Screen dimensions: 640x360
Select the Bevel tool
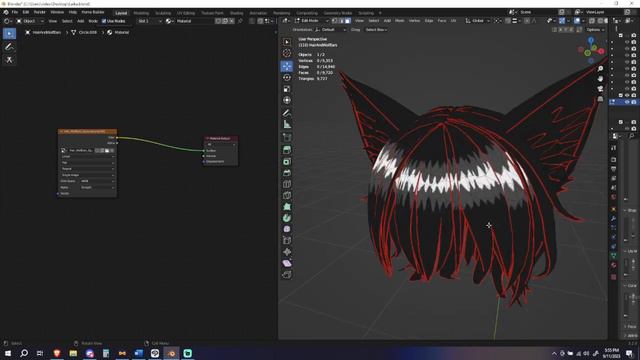click(287, 173)
